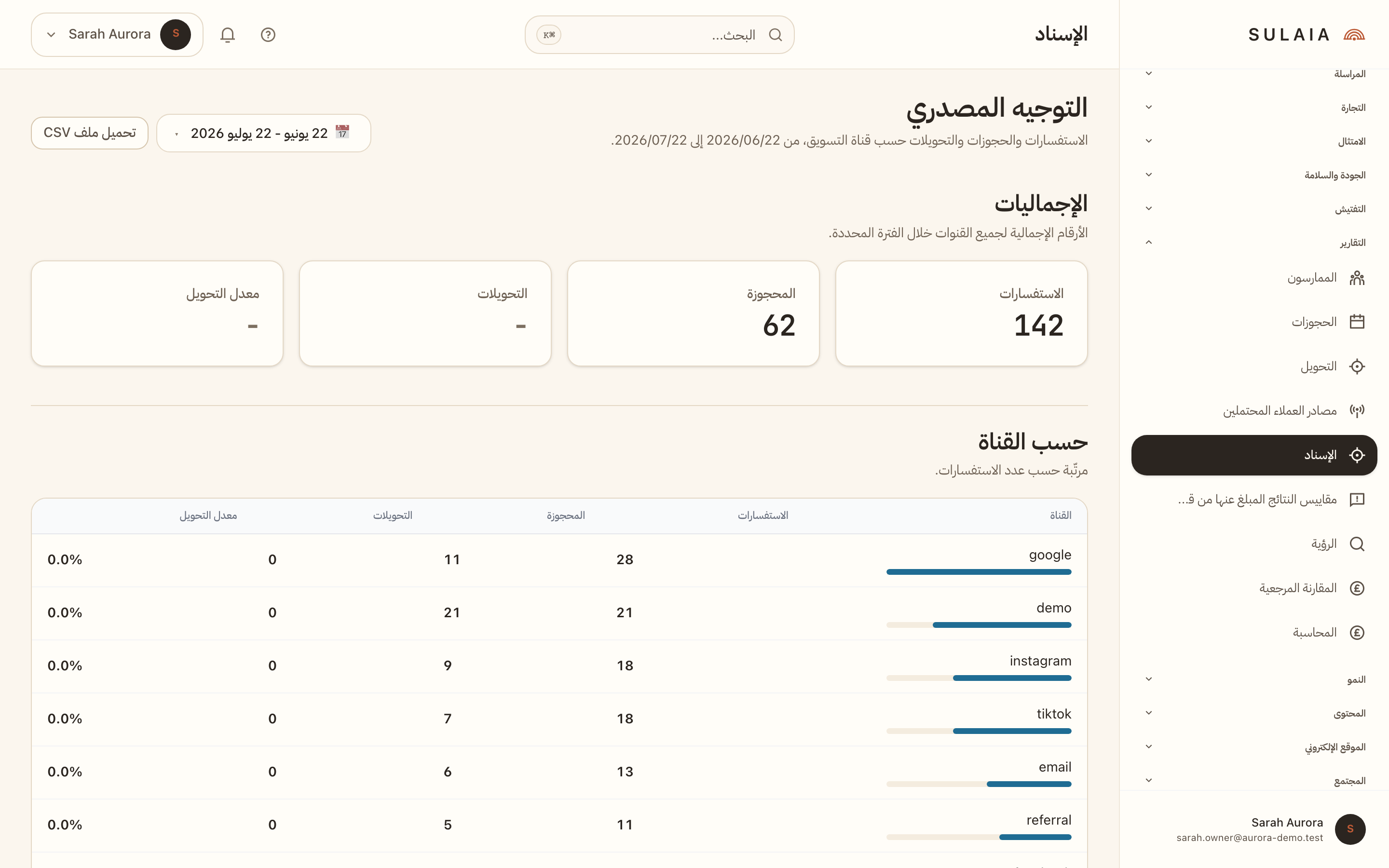Image resolution: width=1389 pixels, height=868 pixels.
Task: Click the demo row booked value 21
Action: (452, 612)
